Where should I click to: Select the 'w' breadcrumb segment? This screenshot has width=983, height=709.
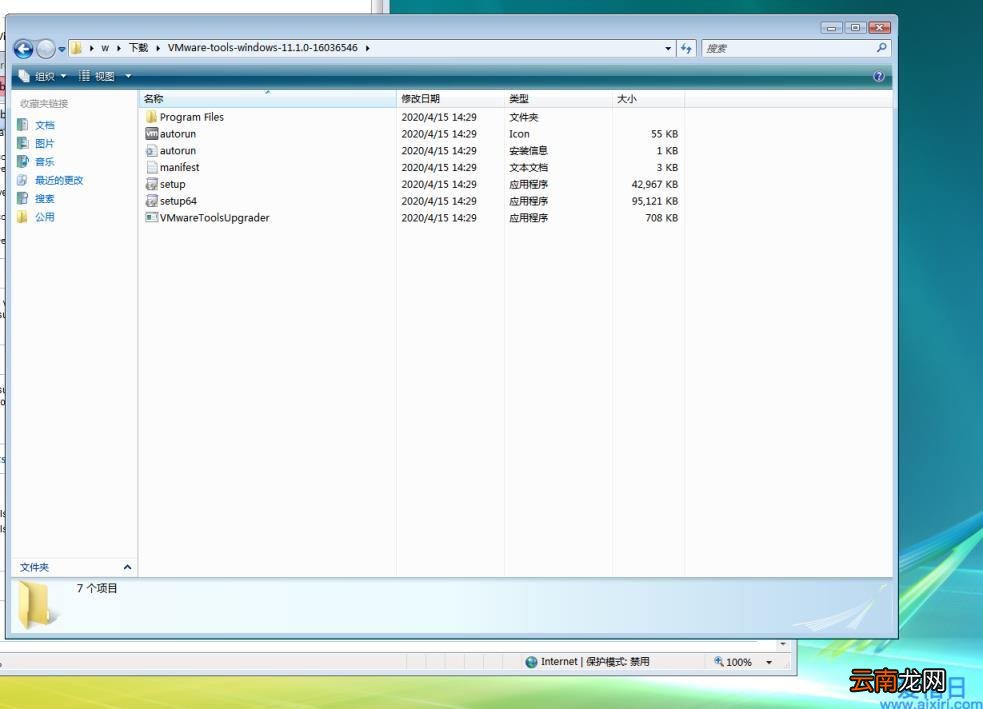105,48
